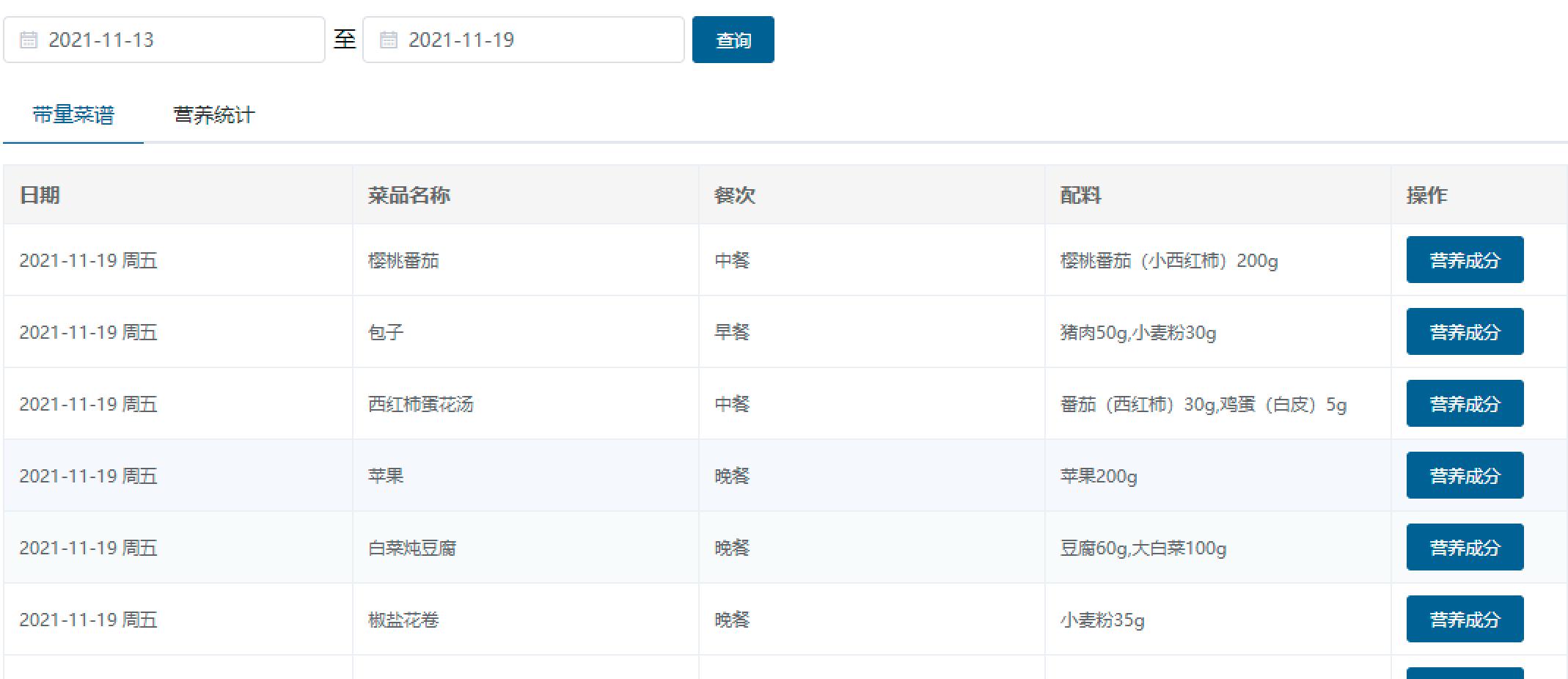
Task: Click calendar icon in end date field
Action: tap(388, 40)
